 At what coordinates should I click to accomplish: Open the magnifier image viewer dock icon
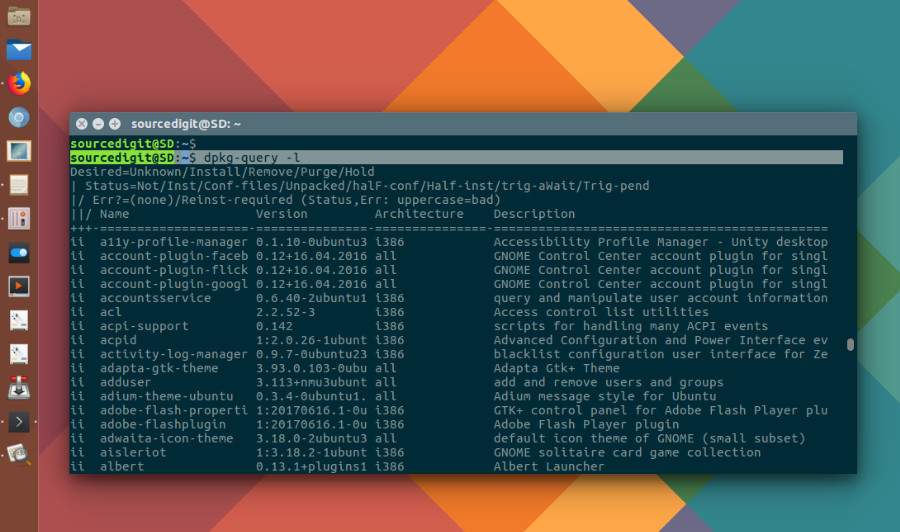click(19, 455)
